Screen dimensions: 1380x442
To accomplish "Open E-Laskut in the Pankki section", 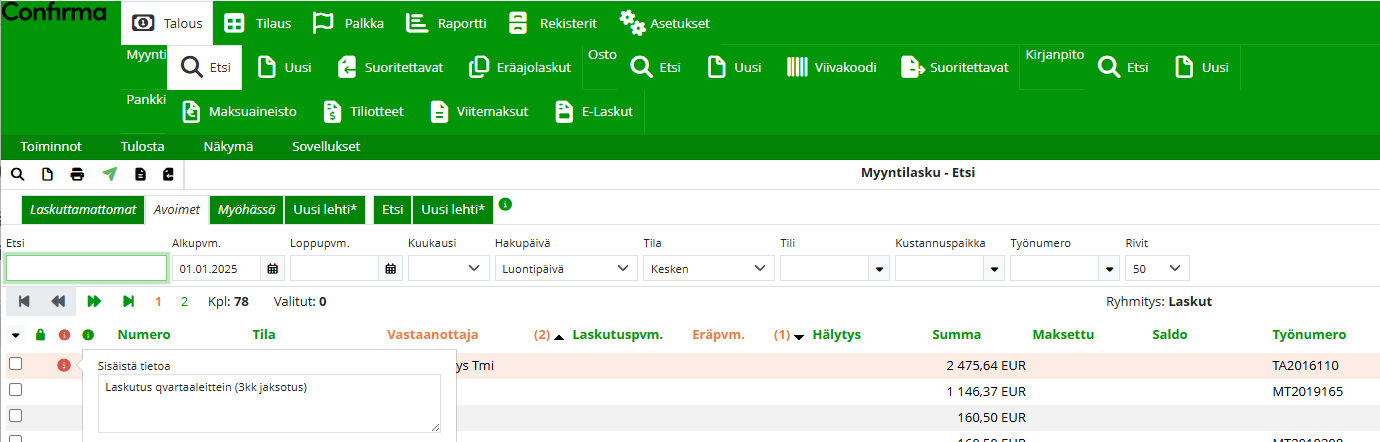I will (595, 112).
